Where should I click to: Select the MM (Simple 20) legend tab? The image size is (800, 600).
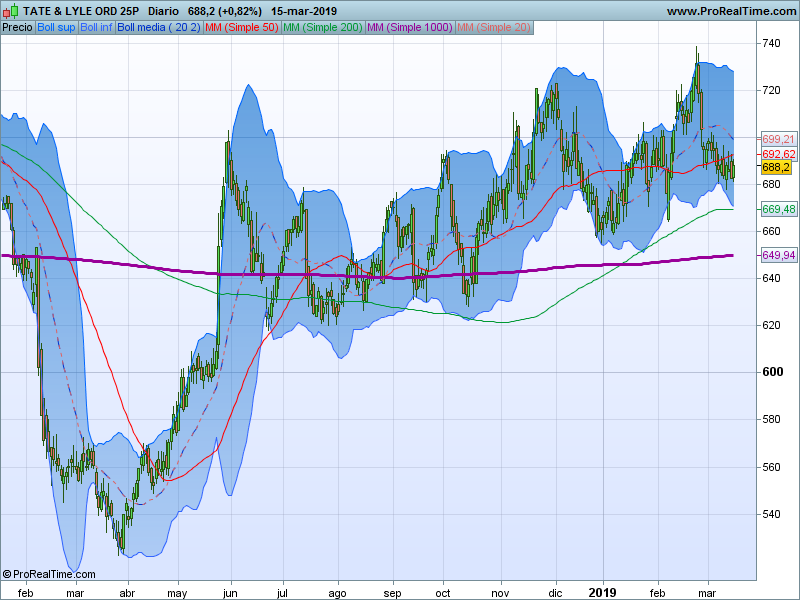click(x=494, y=28)
